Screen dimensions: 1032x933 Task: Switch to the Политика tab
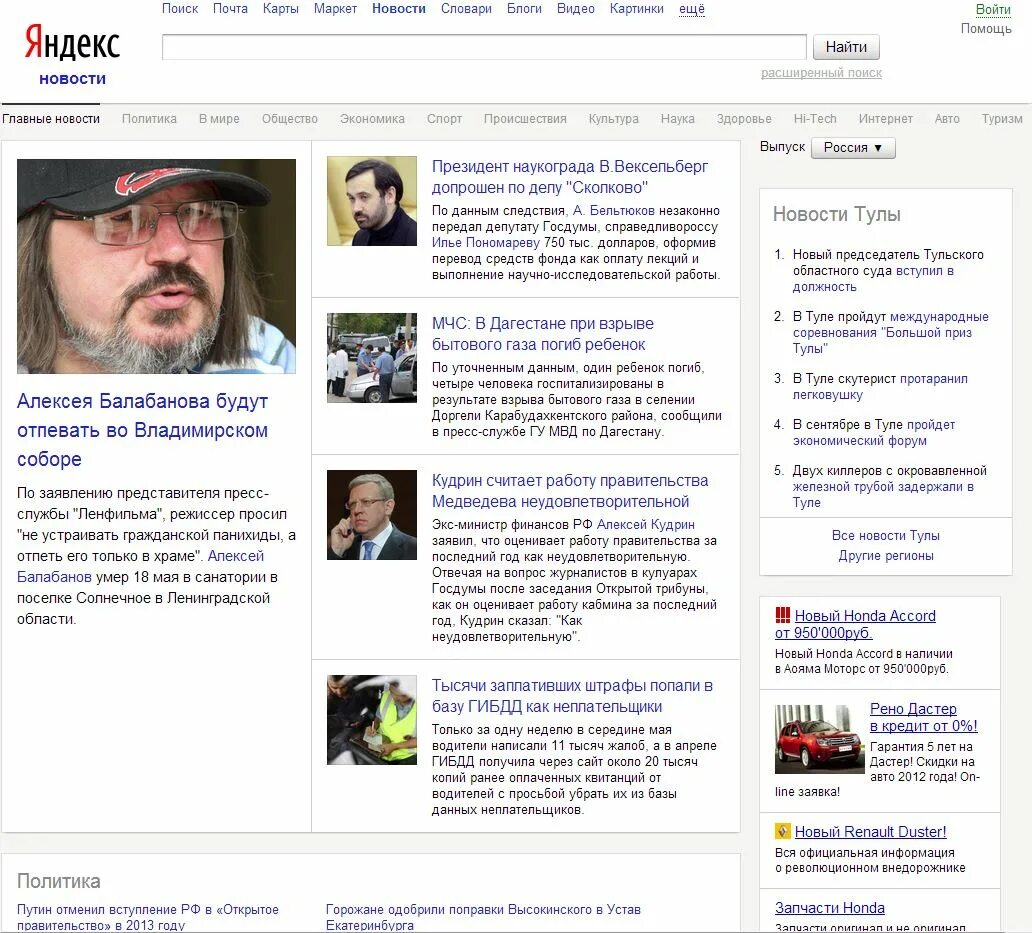149,119
